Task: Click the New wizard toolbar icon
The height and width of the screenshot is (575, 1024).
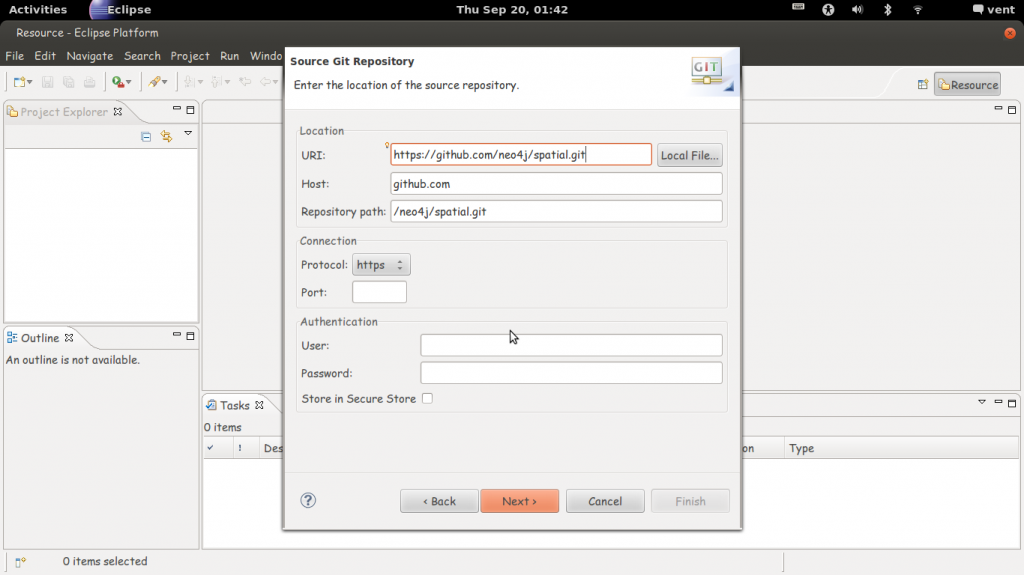Action: point(20,82)
